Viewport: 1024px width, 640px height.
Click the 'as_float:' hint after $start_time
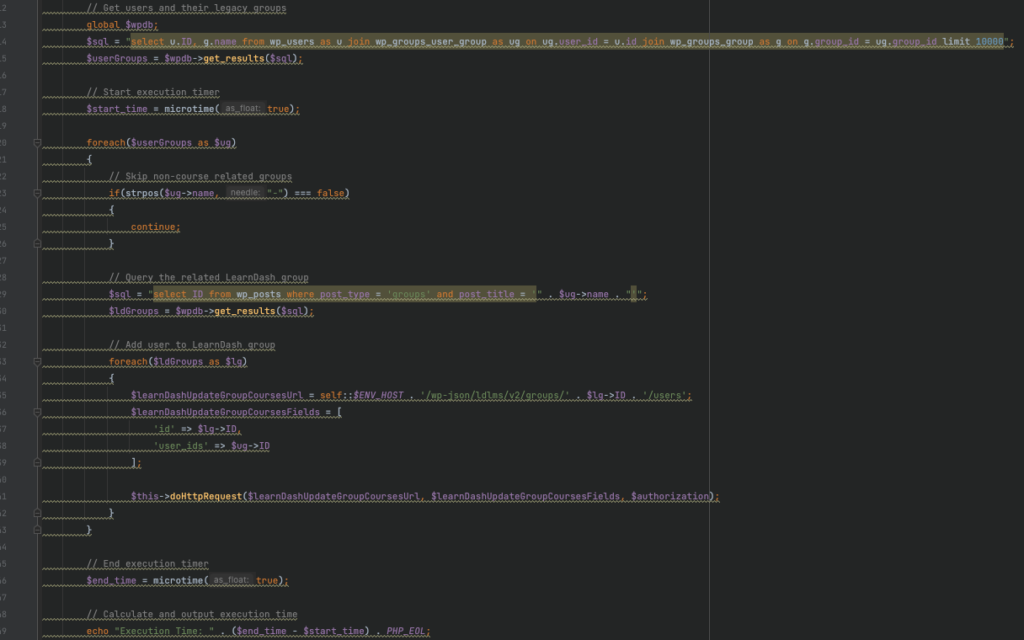coord(243,109)
